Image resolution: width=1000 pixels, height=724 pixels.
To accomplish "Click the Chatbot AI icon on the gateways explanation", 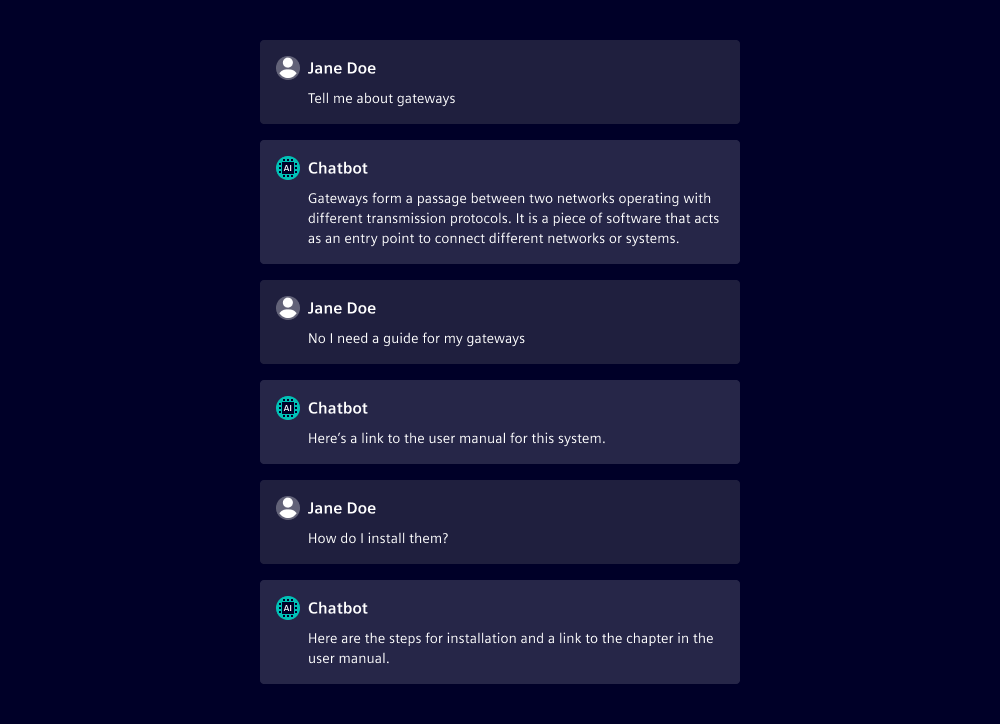I will (288, 168).
